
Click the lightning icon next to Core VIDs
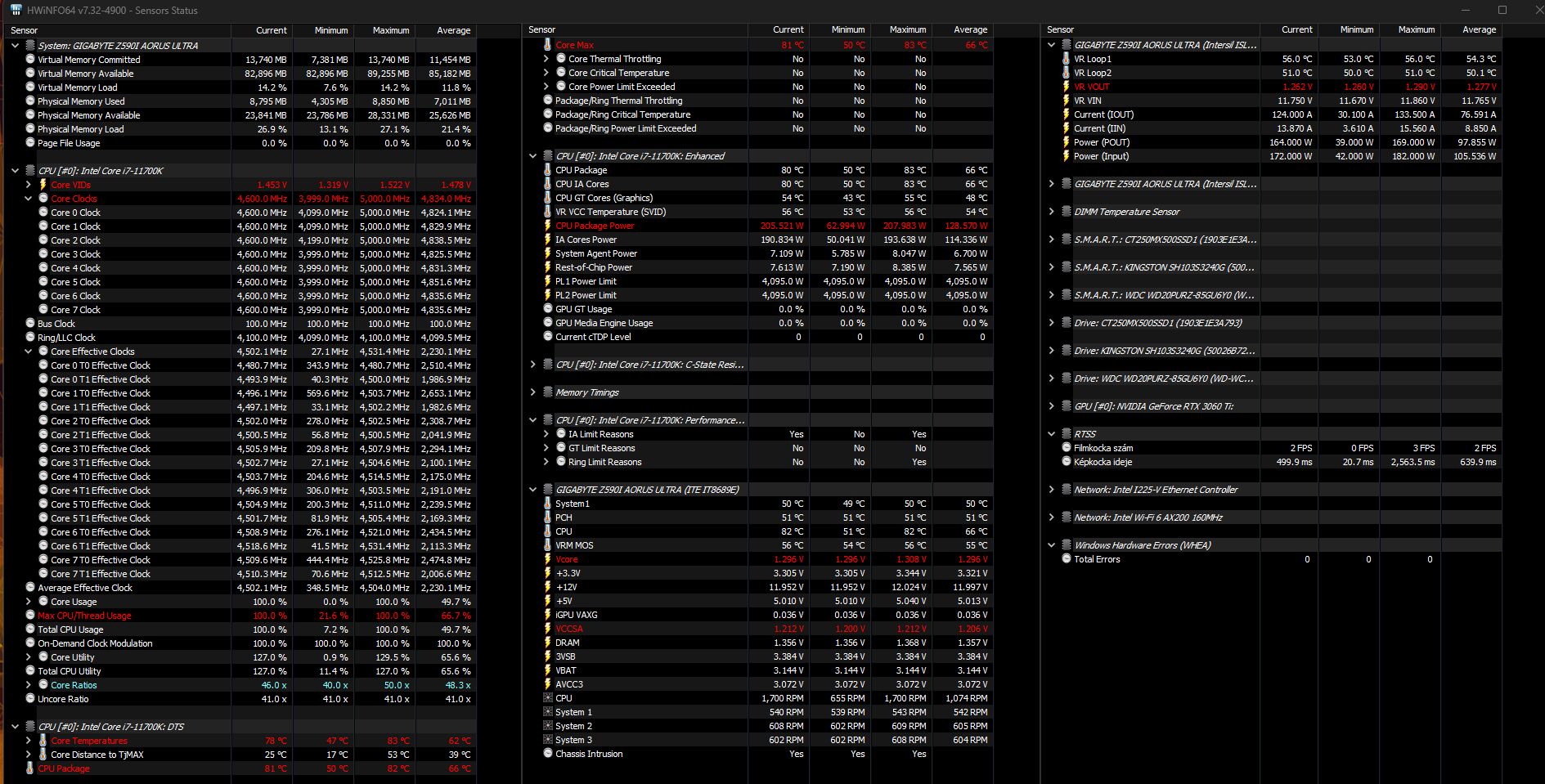pyautogui.click(x=43, y=185)
